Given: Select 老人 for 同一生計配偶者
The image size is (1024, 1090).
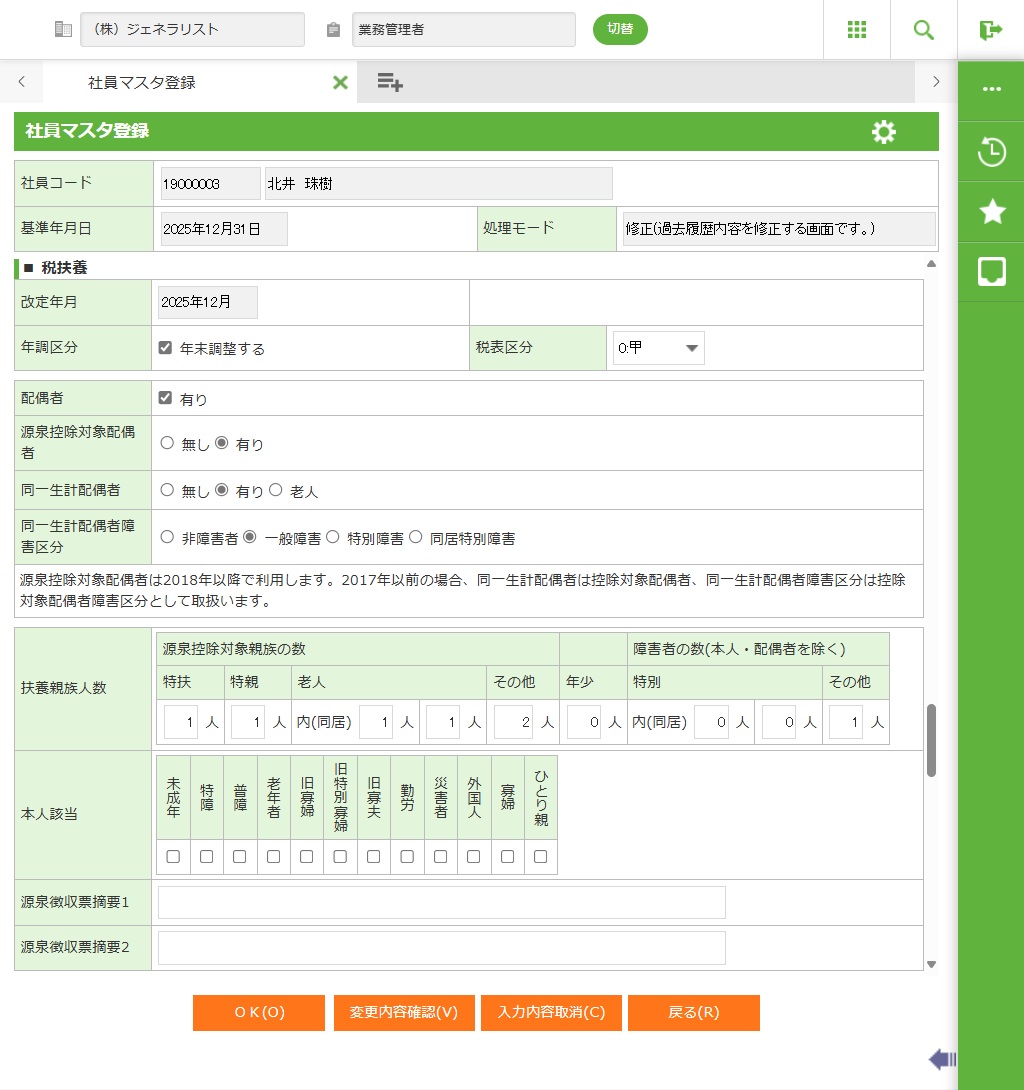Looking at the screenshot, I should click(276, 491).
